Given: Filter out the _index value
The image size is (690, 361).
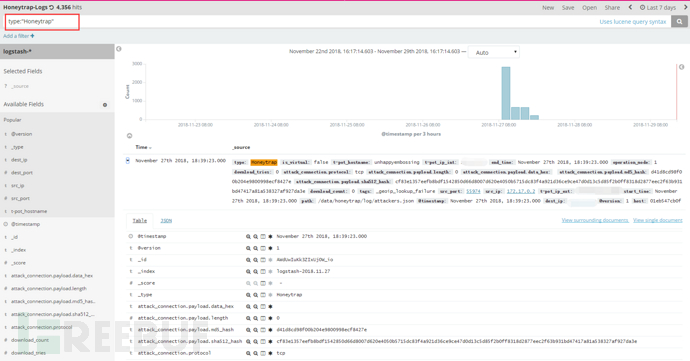Looking at the screenshot, I should 255,272.
